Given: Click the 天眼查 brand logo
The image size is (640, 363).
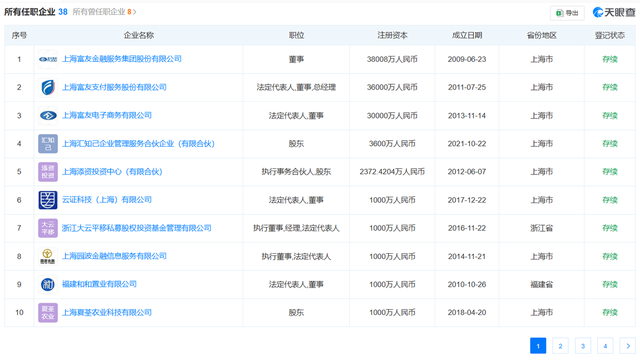Looking at the screenshot, I should point(614,13).
